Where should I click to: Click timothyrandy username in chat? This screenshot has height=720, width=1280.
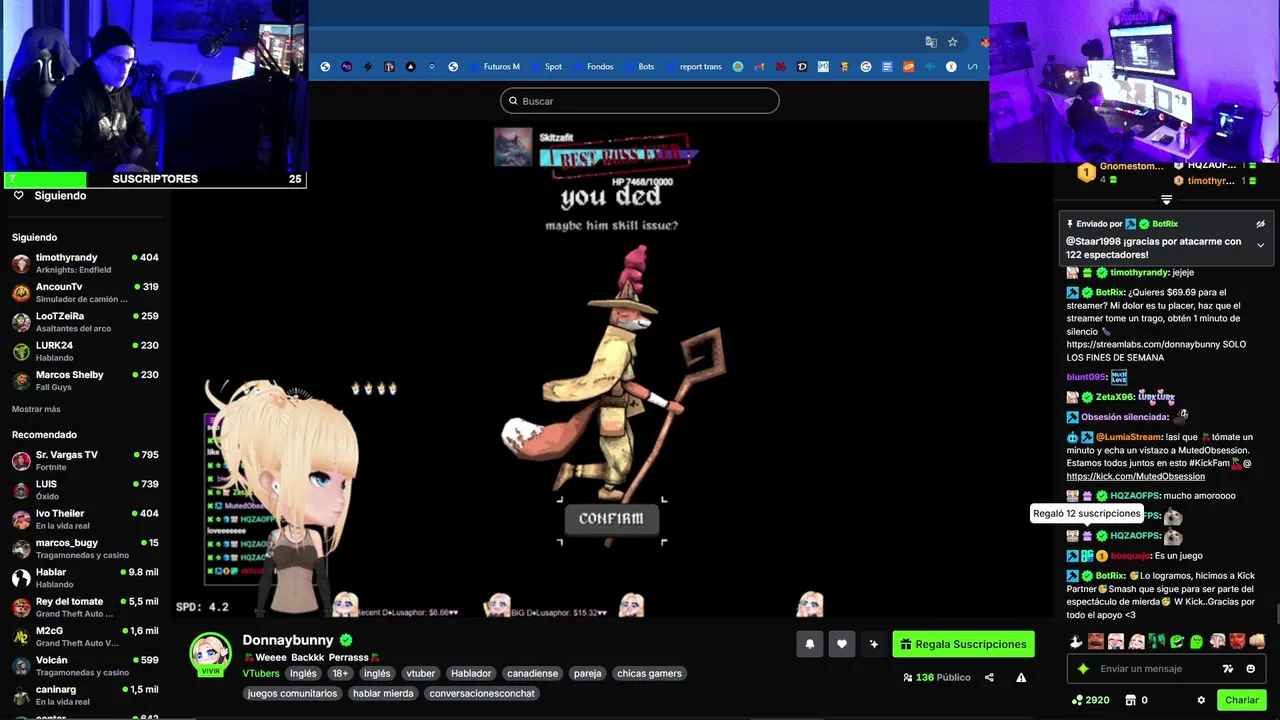[x=1139, y=273]
